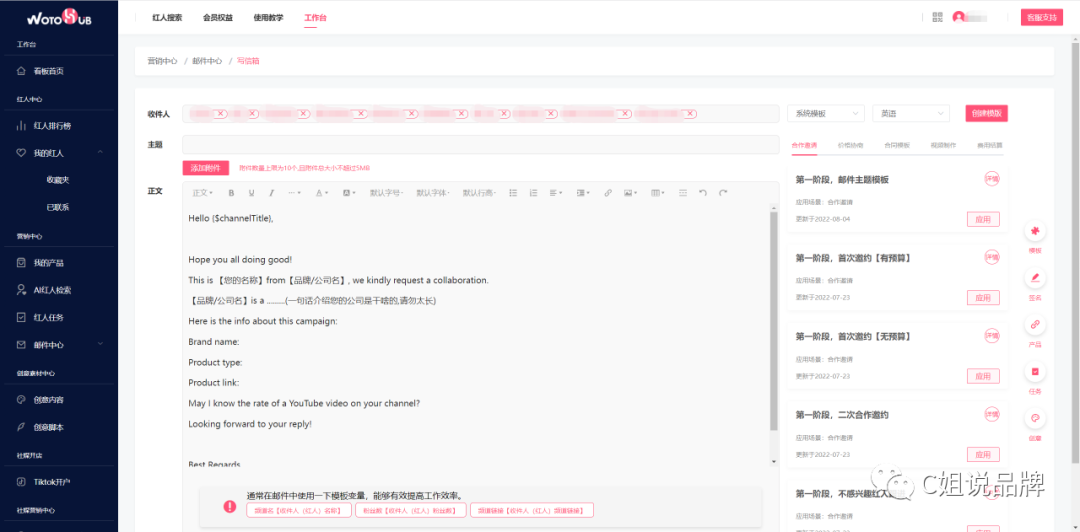Open 红人排行榜 bar-chart icon
This screenshot has width=1080, height=532.
pyautogui.click(x=21, y=126)
